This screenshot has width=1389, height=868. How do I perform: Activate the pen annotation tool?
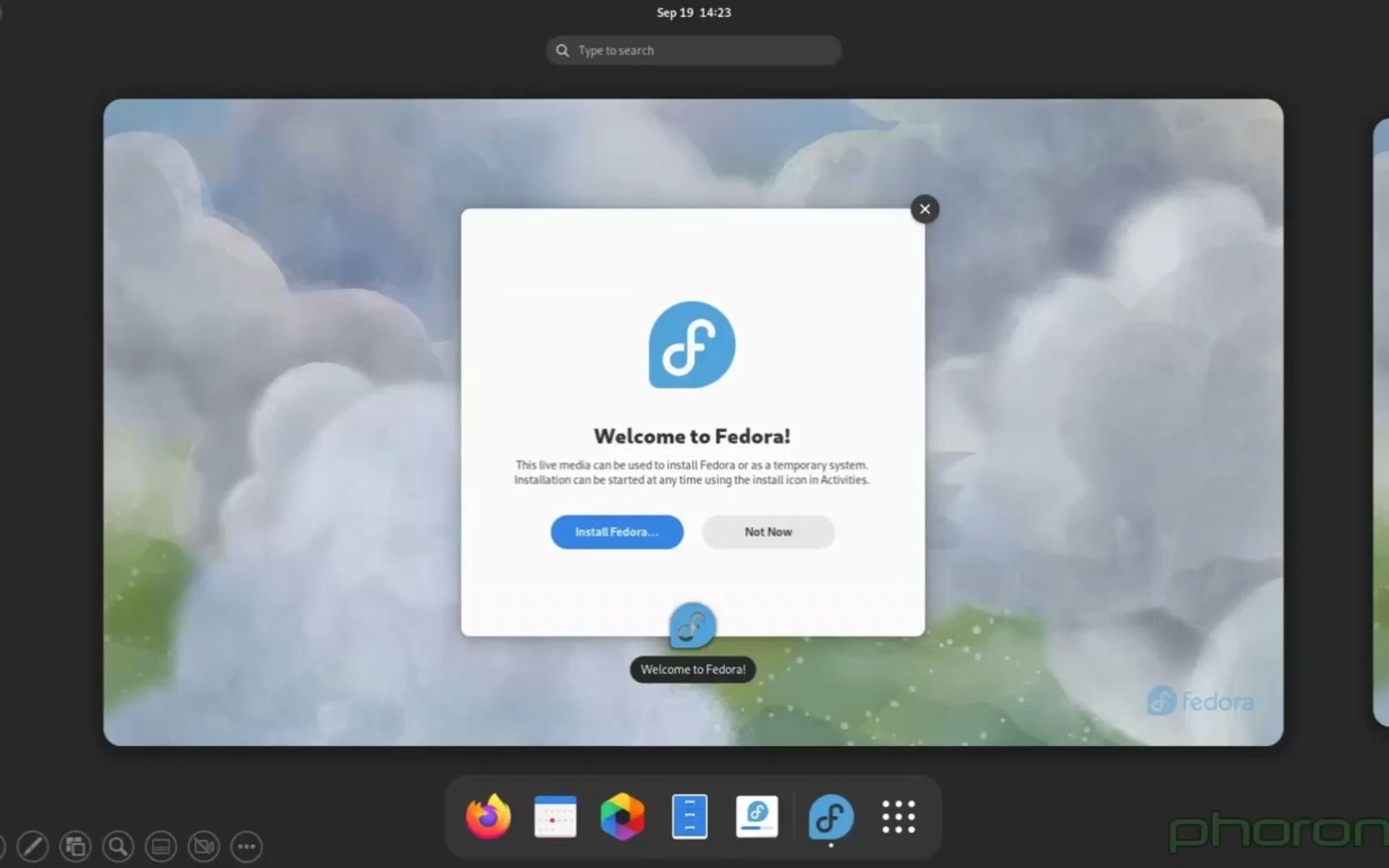(x=33, y=846)
